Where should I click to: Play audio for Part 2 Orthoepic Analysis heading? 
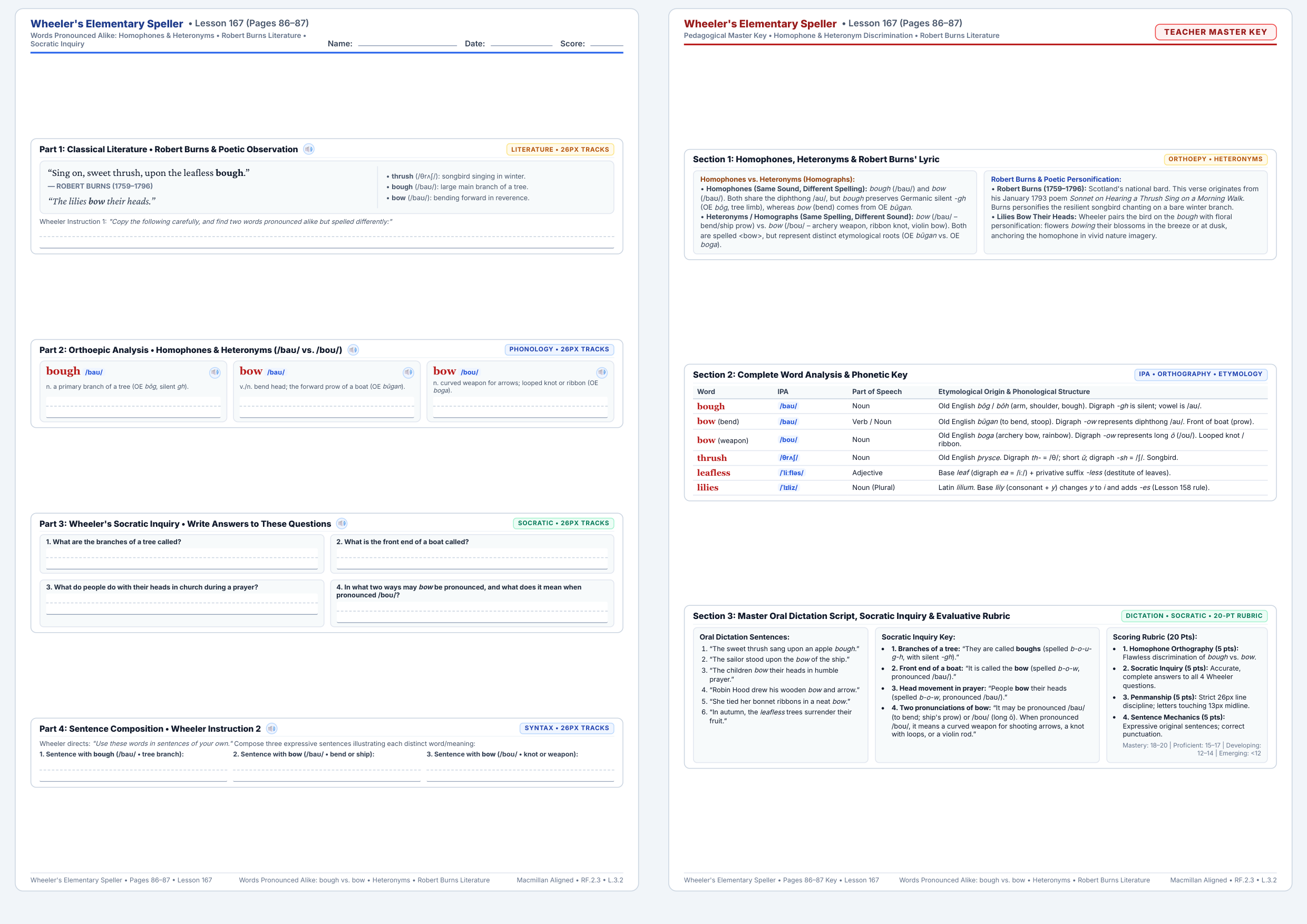pos(353,350)
